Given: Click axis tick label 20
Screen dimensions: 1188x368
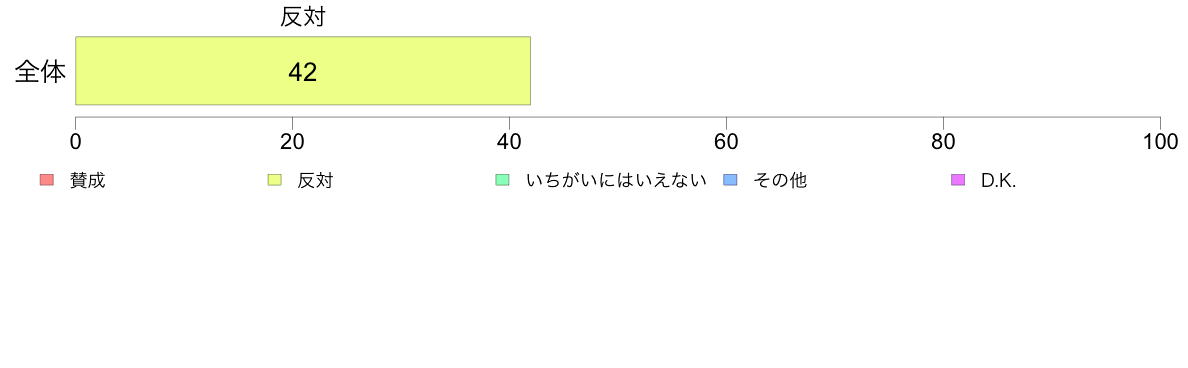Looking at the screenshot, I should click(x=292, y=142).
